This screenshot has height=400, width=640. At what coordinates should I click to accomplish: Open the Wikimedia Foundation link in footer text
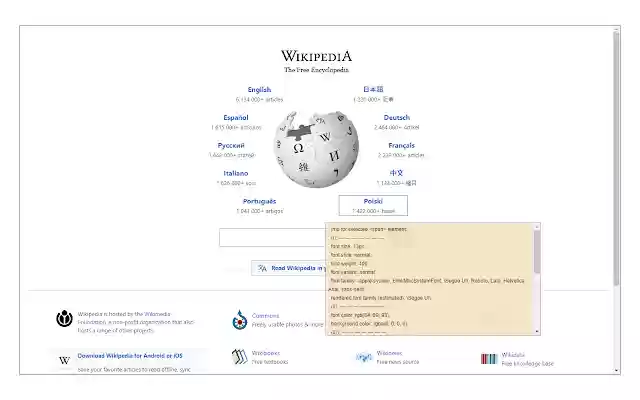pos(157,314)
